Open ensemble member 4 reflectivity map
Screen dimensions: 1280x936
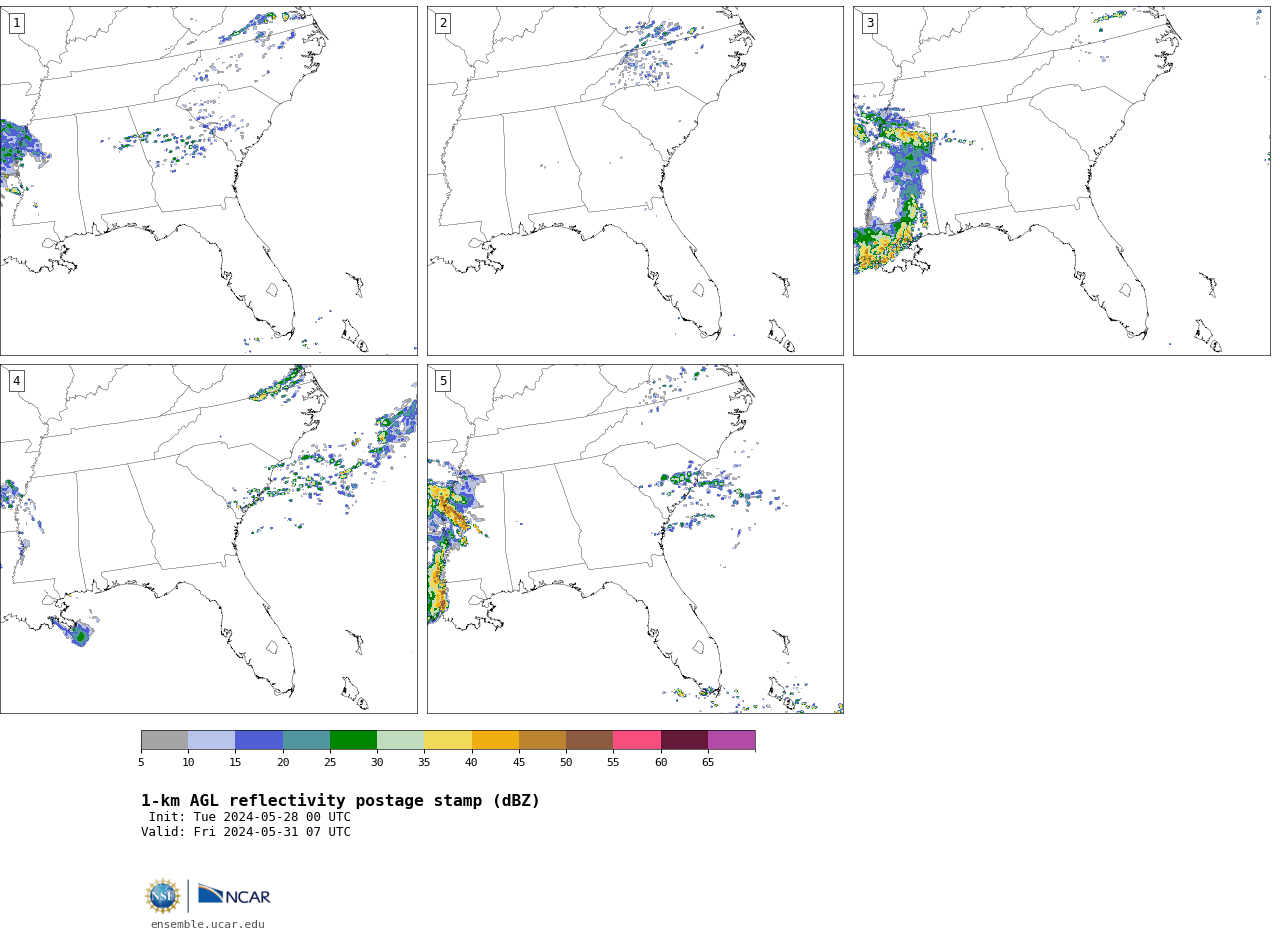click(208, 539)
